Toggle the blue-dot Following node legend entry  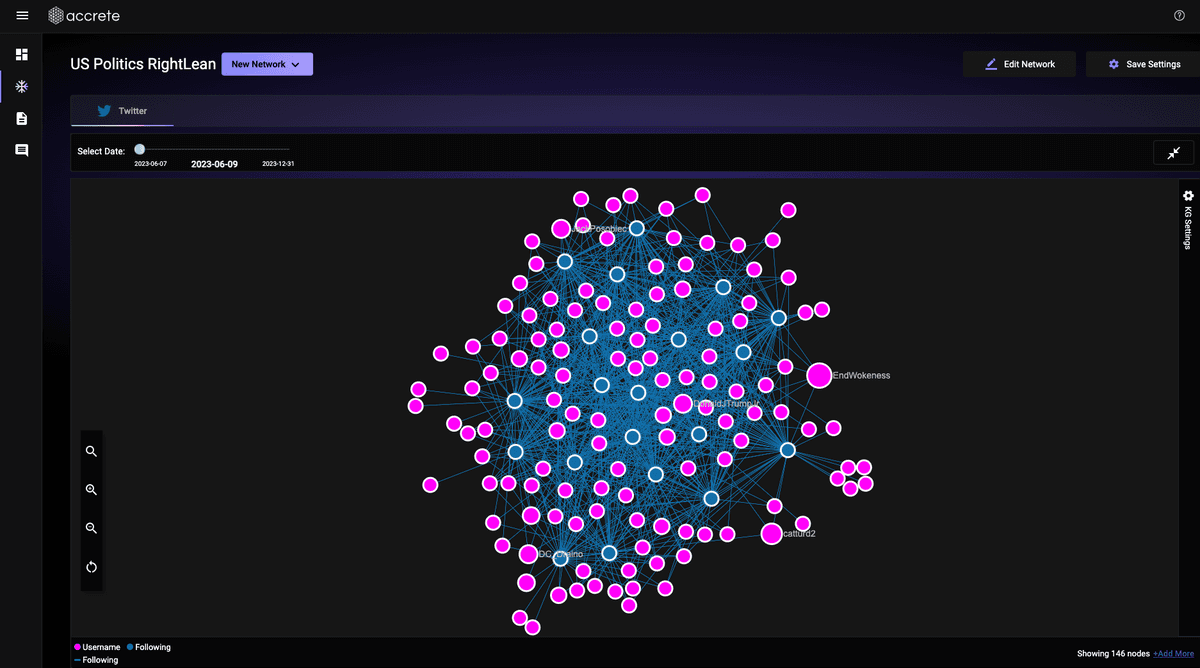click(148, 647)
